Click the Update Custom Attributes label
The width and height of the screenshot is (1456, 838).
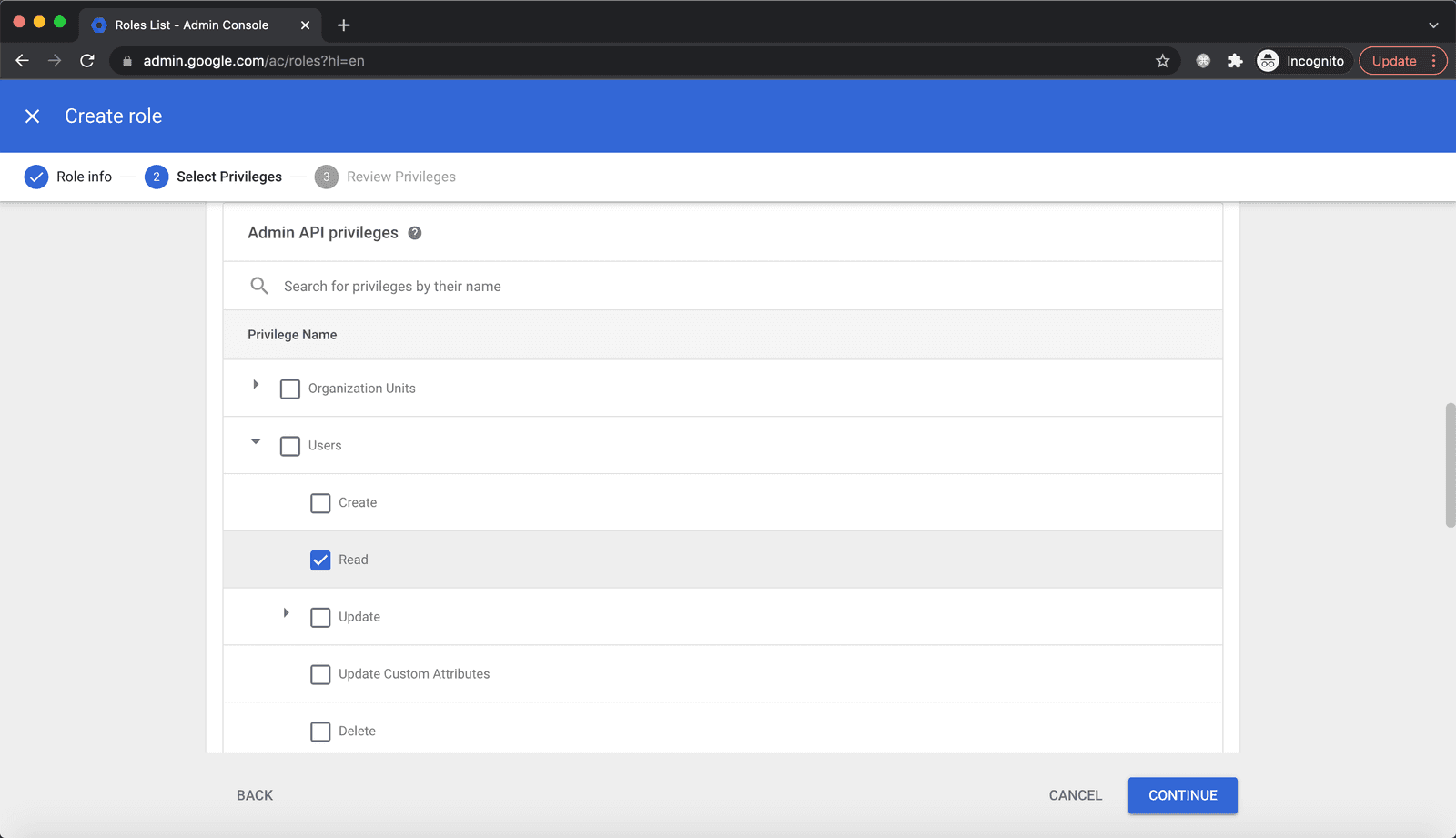[x=414, y=674]
